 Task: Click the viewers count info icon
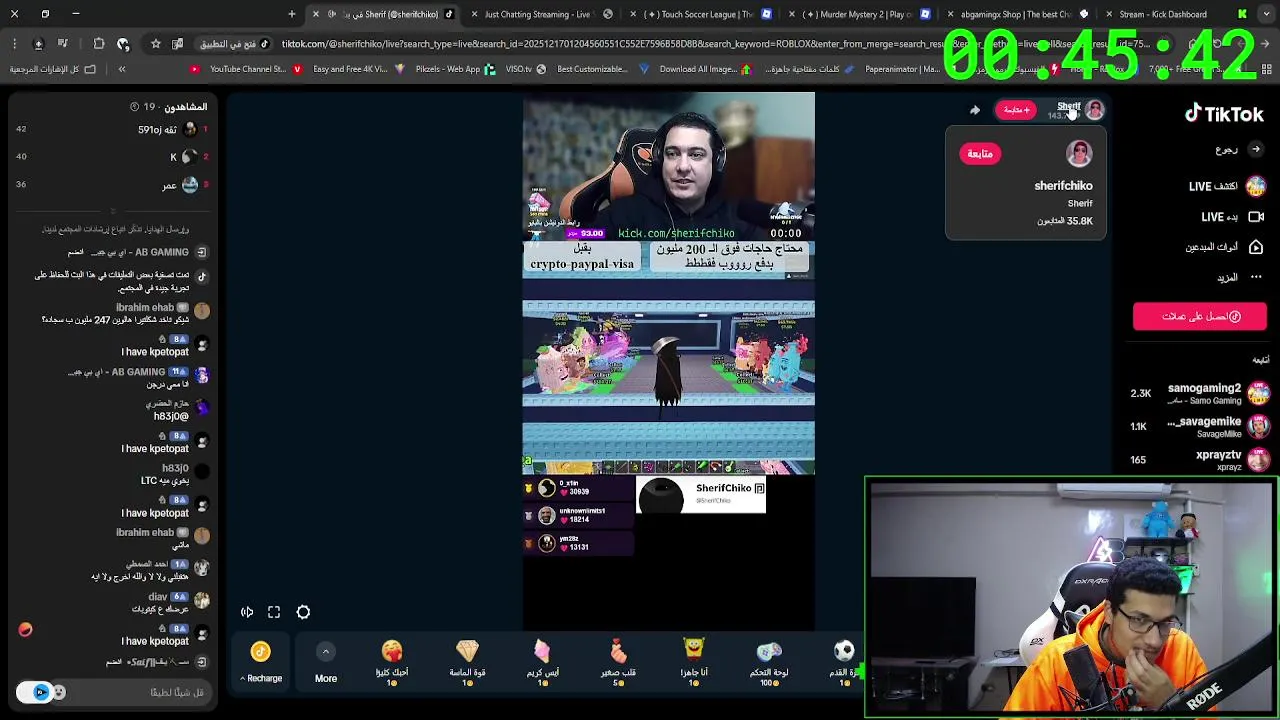[134, 107]
